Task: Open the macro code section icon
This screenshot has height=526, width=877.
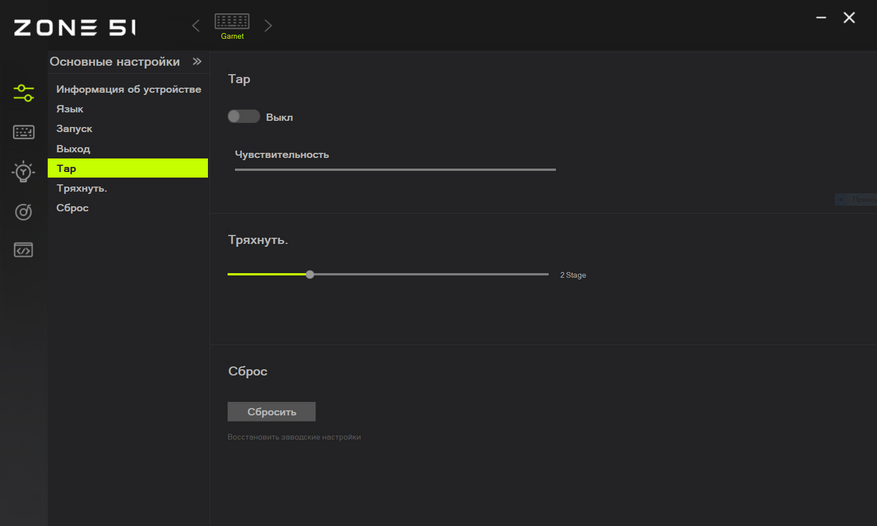Action: coord(23,250)
